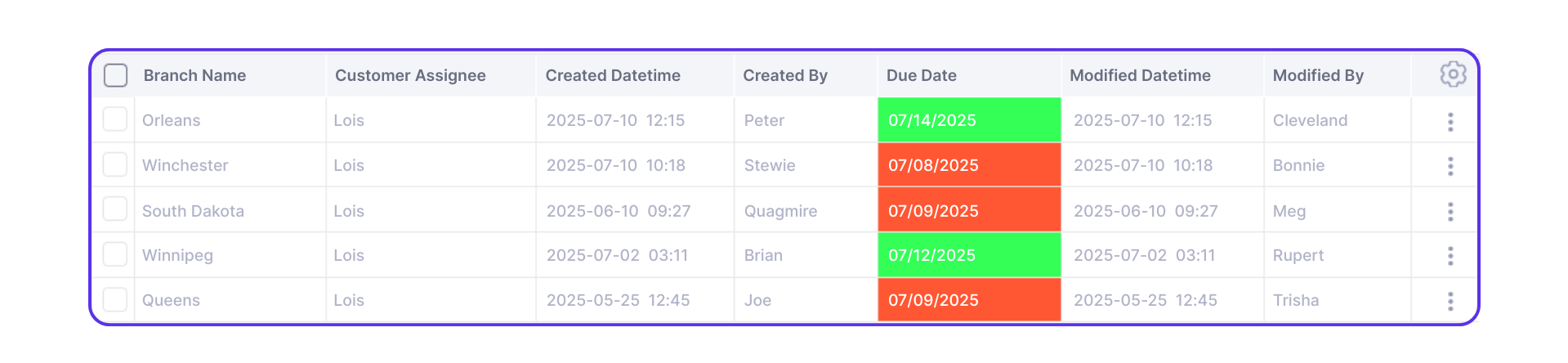Tick the South Dakota row checkbox
Viewport: 1568px width, 363px height.
pos(115,209)
